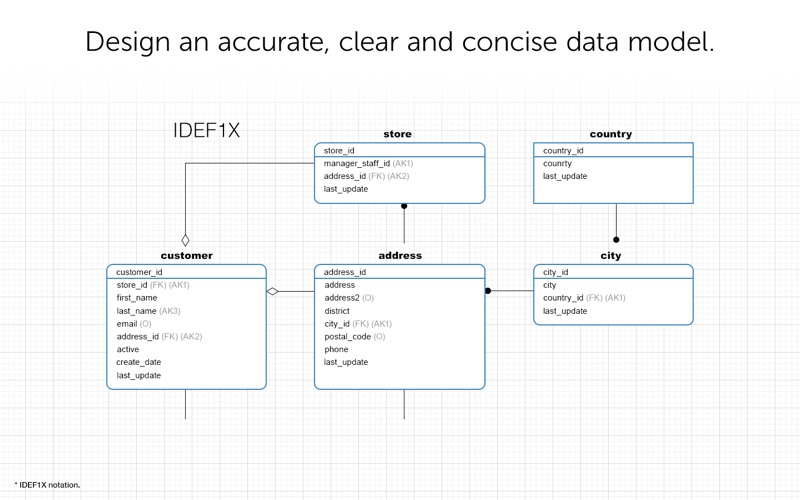Click the large IDEF1X label

[x=207, y=131]
